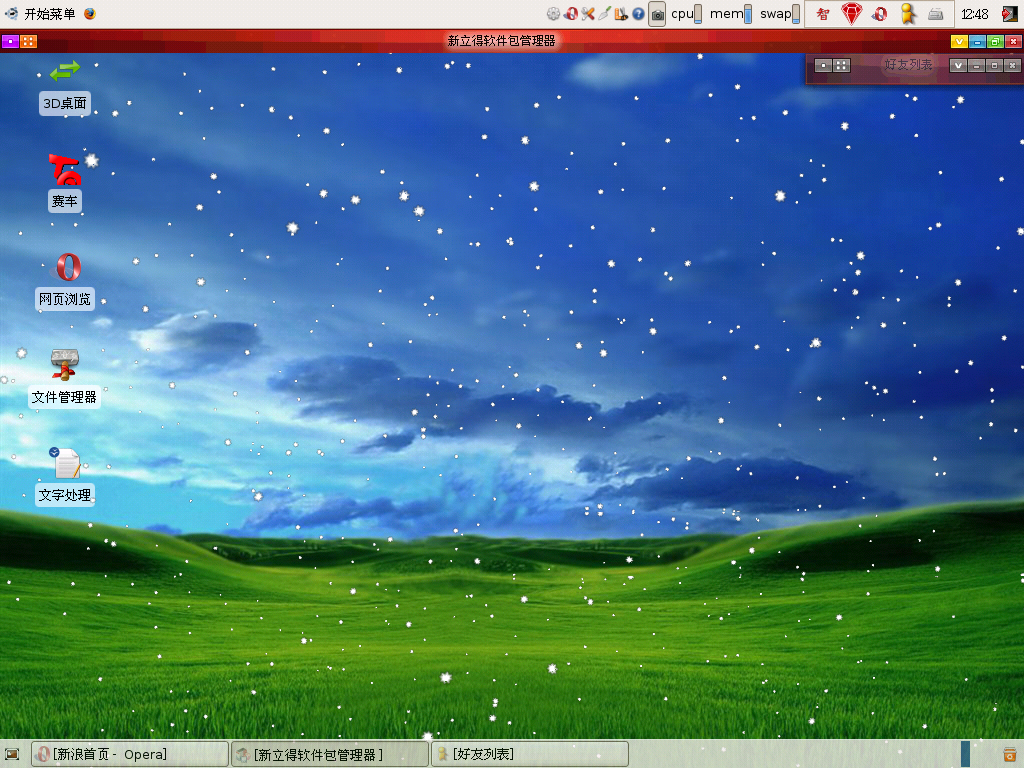
Task: Click the yellow buddy figure tray icon
Action: [x=908, y=14]
